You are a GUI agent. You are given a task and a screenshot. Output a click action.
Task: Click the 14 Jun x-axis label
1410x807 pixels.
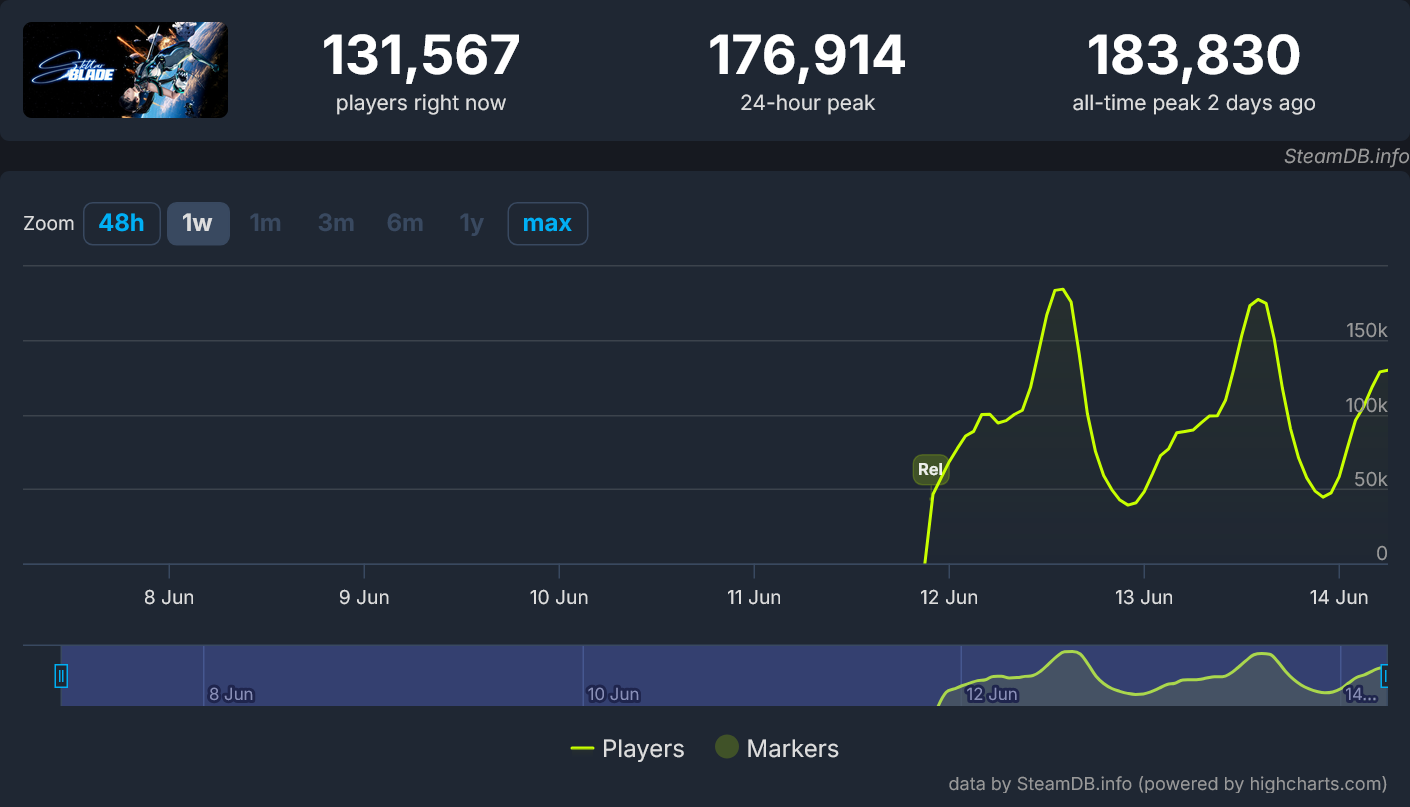[x=1339, y=597]
